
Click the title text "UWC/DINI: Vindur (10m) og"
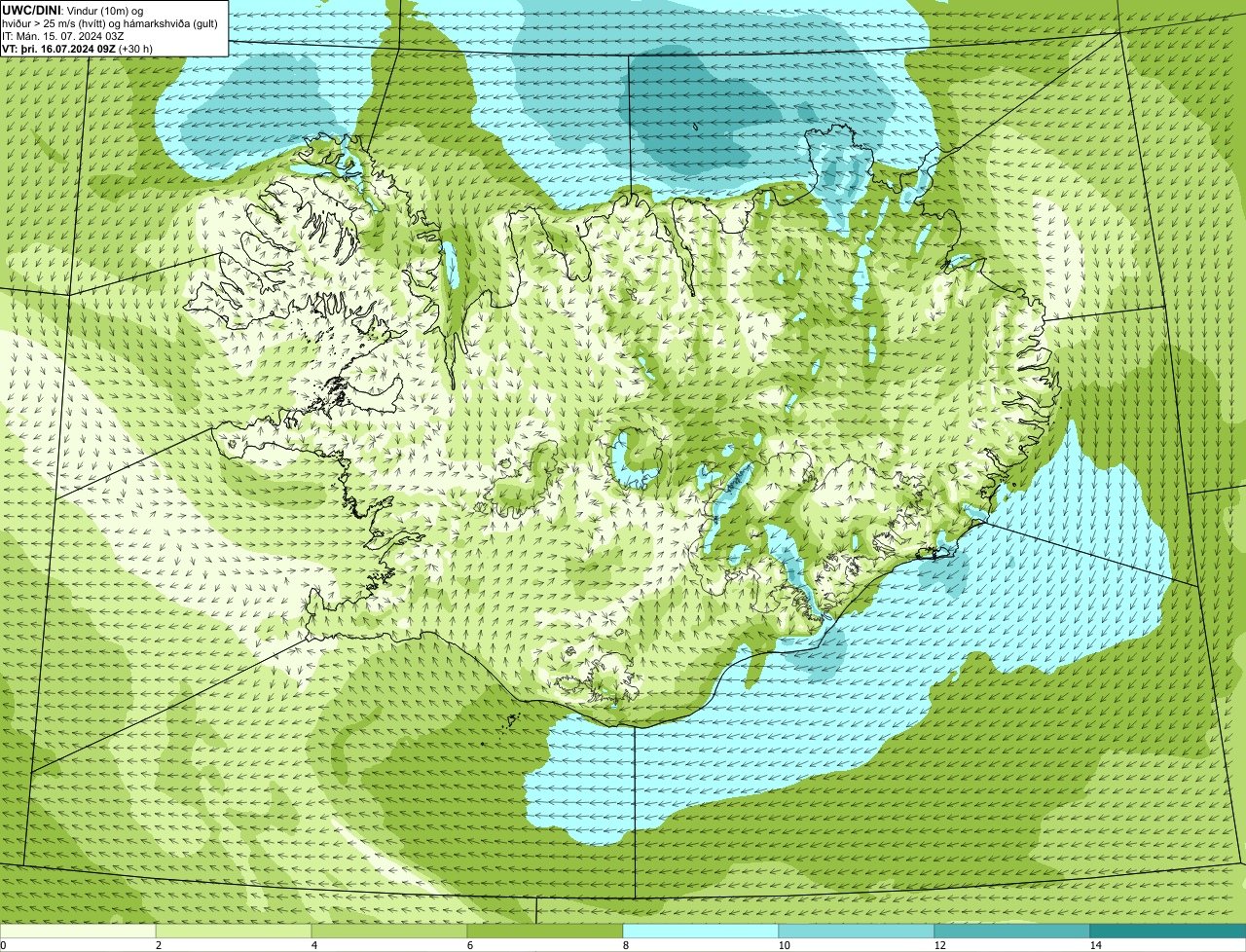(x=73, y=10)
